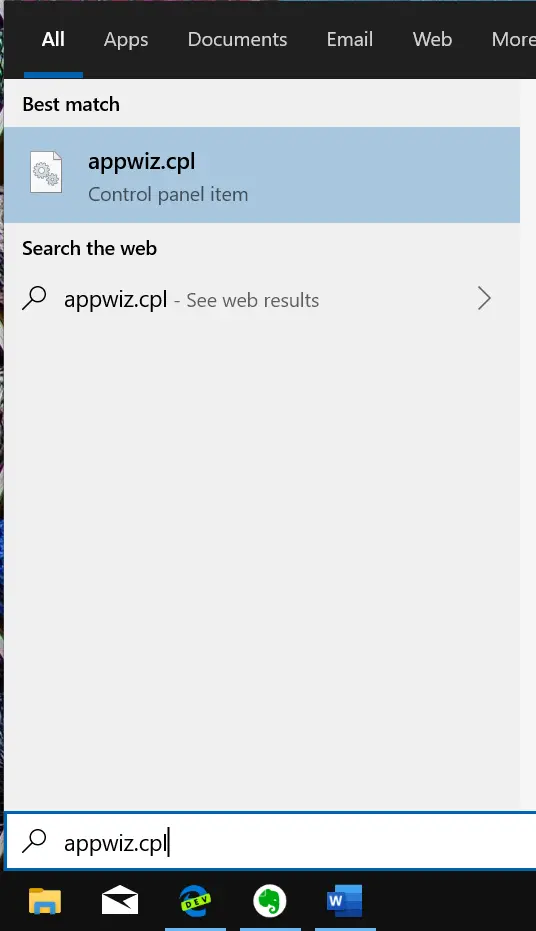The height and width of the screenshot is (931, 536).
Task: Switch to the Apps filter tab
Action: point(126,39)
